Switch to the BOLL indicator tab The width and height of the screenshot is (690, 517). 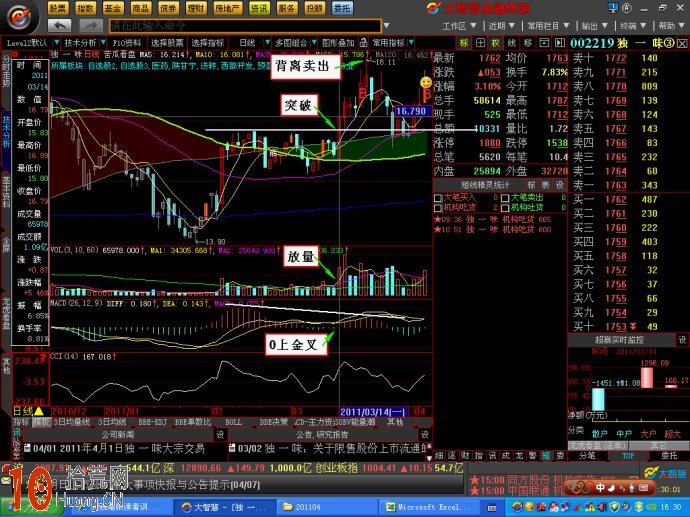click(233, 422)
